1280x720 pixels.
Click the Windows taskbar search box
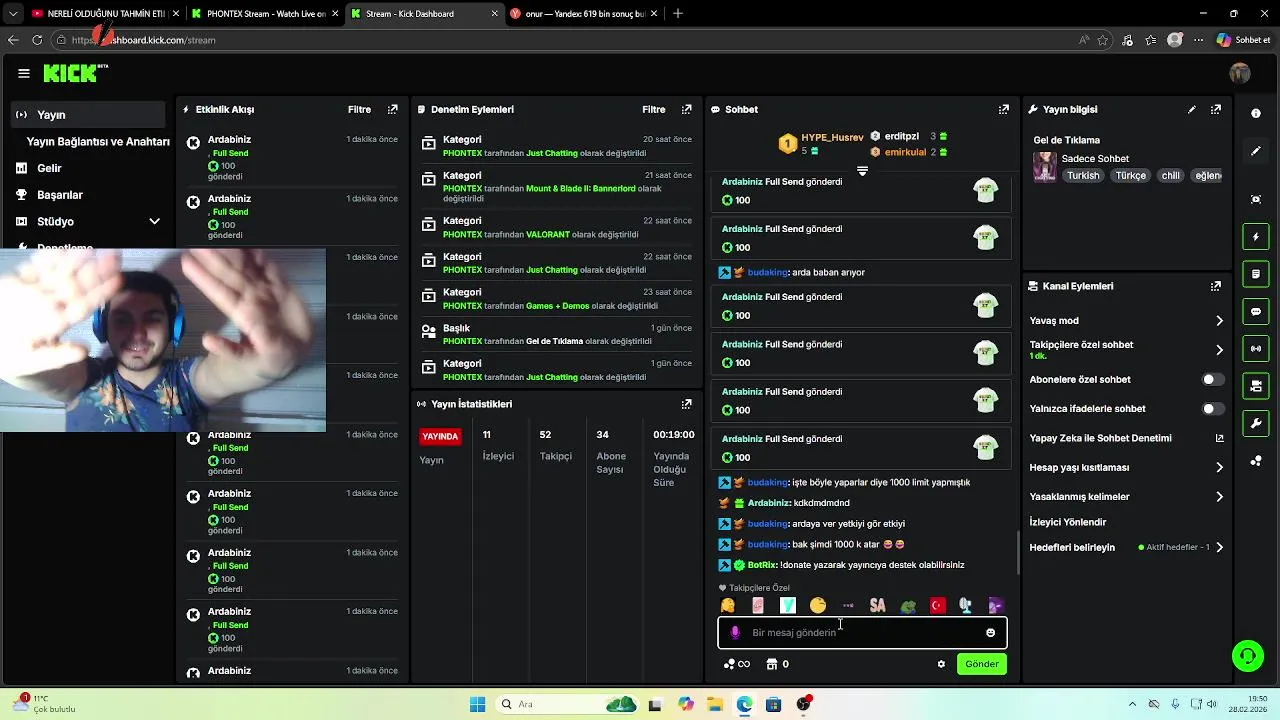pos(569,704)
